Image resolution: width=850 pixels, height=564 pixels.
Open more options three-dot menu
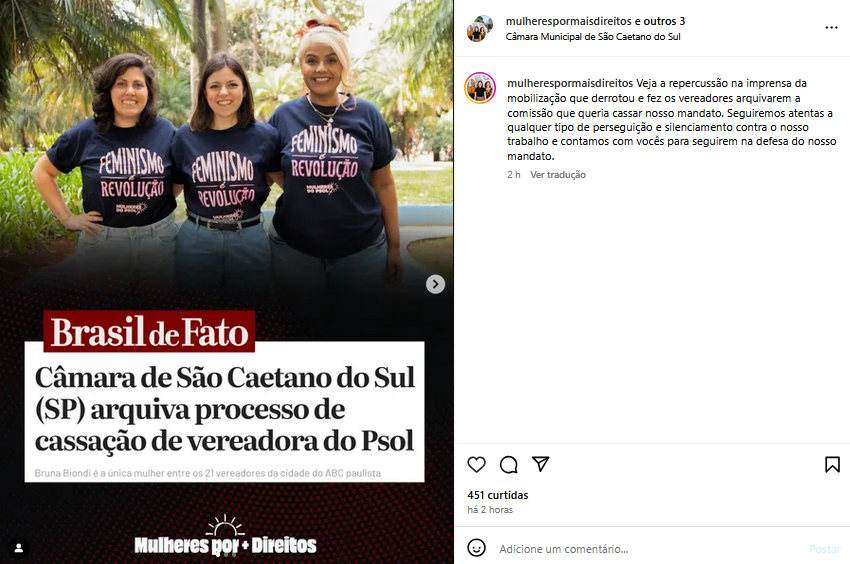tap(831, 28)
